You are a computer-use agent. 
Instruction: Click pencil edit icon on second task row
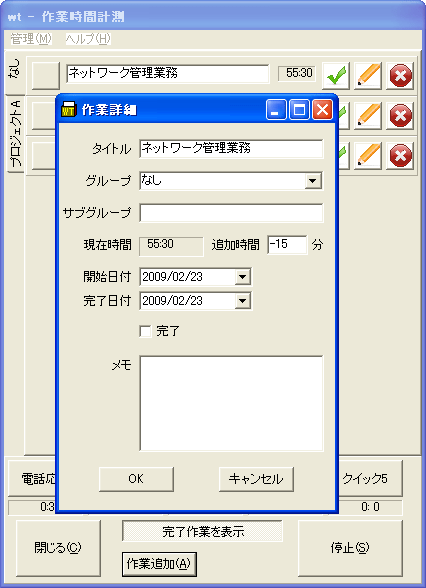point(368,116)
